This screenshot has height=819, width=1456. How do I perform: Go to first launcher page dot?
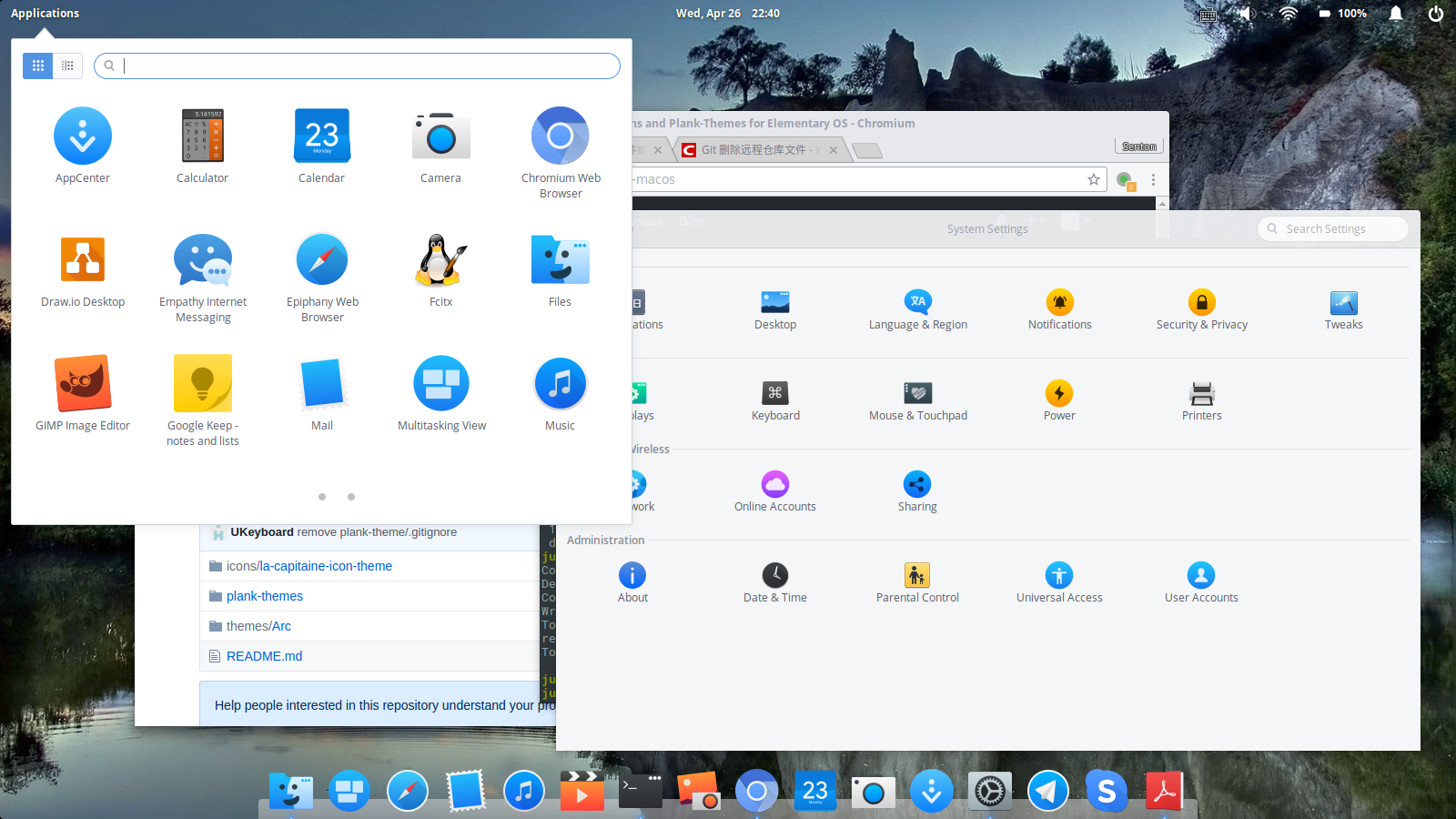point(322,497)
